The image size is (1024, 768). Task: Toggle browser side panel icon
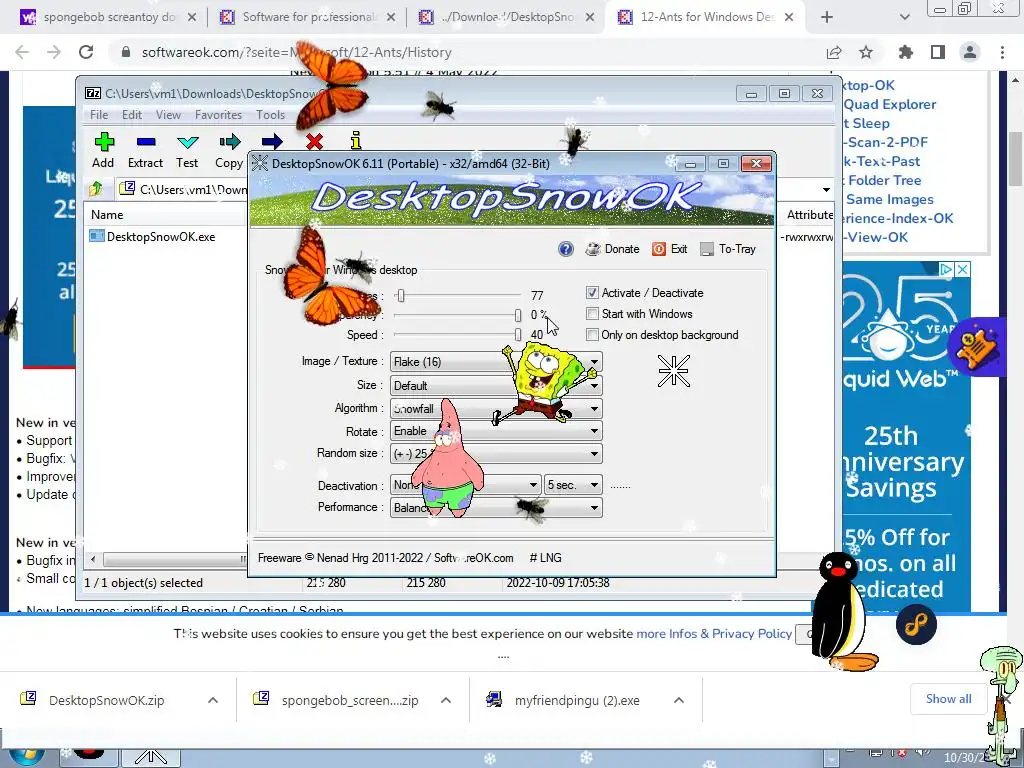938,52
